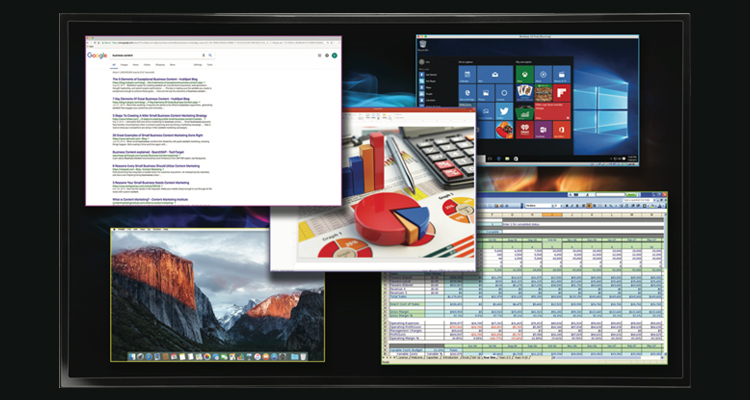Click the blue magnifier search icon in Google
The height and width of the screenshot is (400, 750).
[x=210, y=55]
